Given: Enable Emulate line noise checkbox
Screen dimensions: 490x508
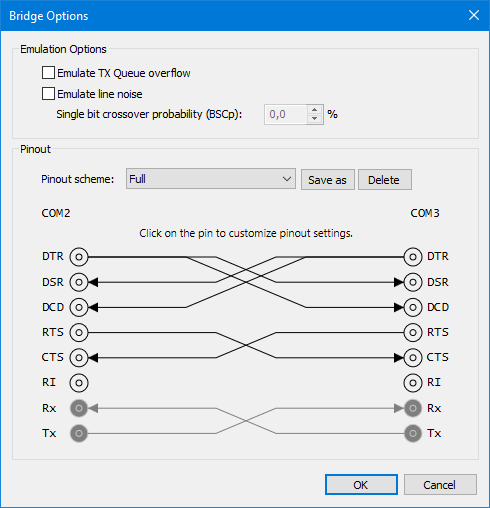Looking at the screenshot, I should click(48, 94).
